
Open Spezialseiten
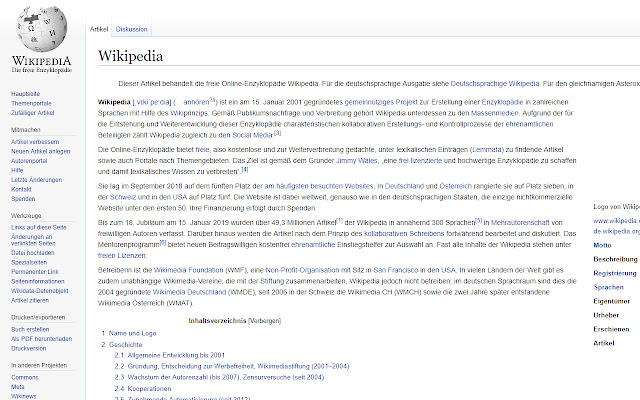click(x=29, y=262)
